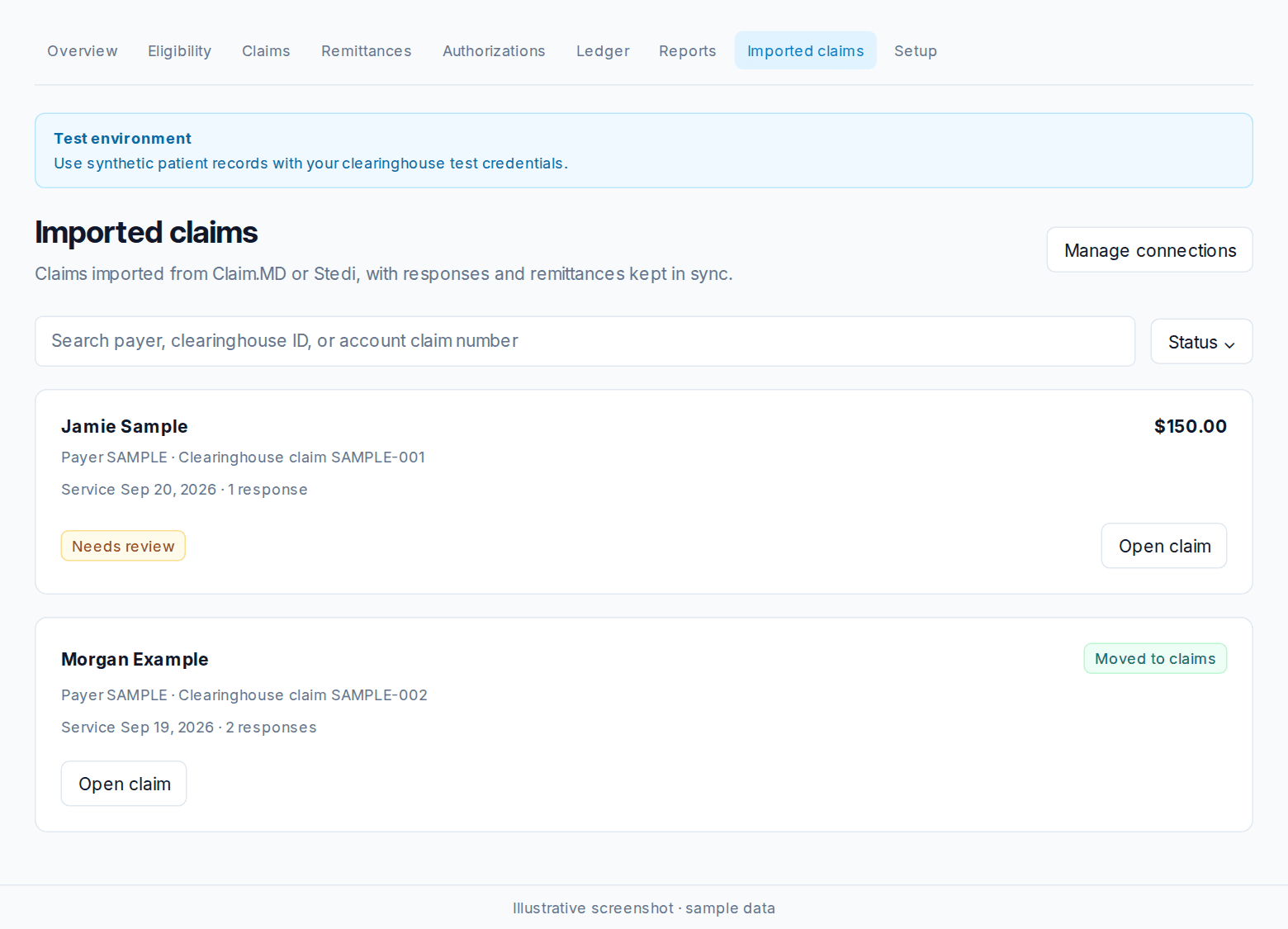Screen dimensions: 1288x929
Task: Switch to the Eligibility tab
Action: (x=180, y=51)
